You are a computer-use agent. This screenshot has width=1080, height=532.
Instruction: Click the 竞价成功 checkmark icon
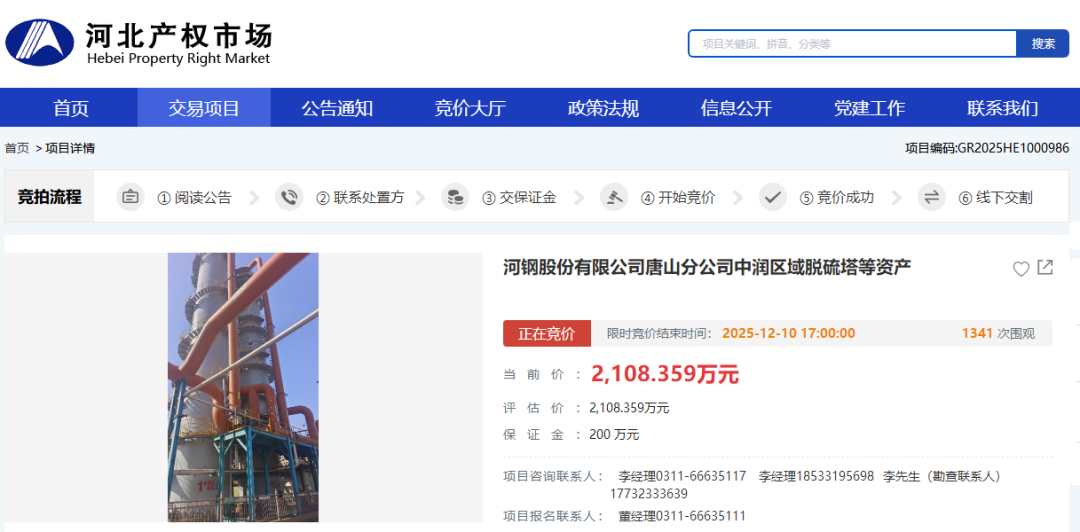coord(773,198)
